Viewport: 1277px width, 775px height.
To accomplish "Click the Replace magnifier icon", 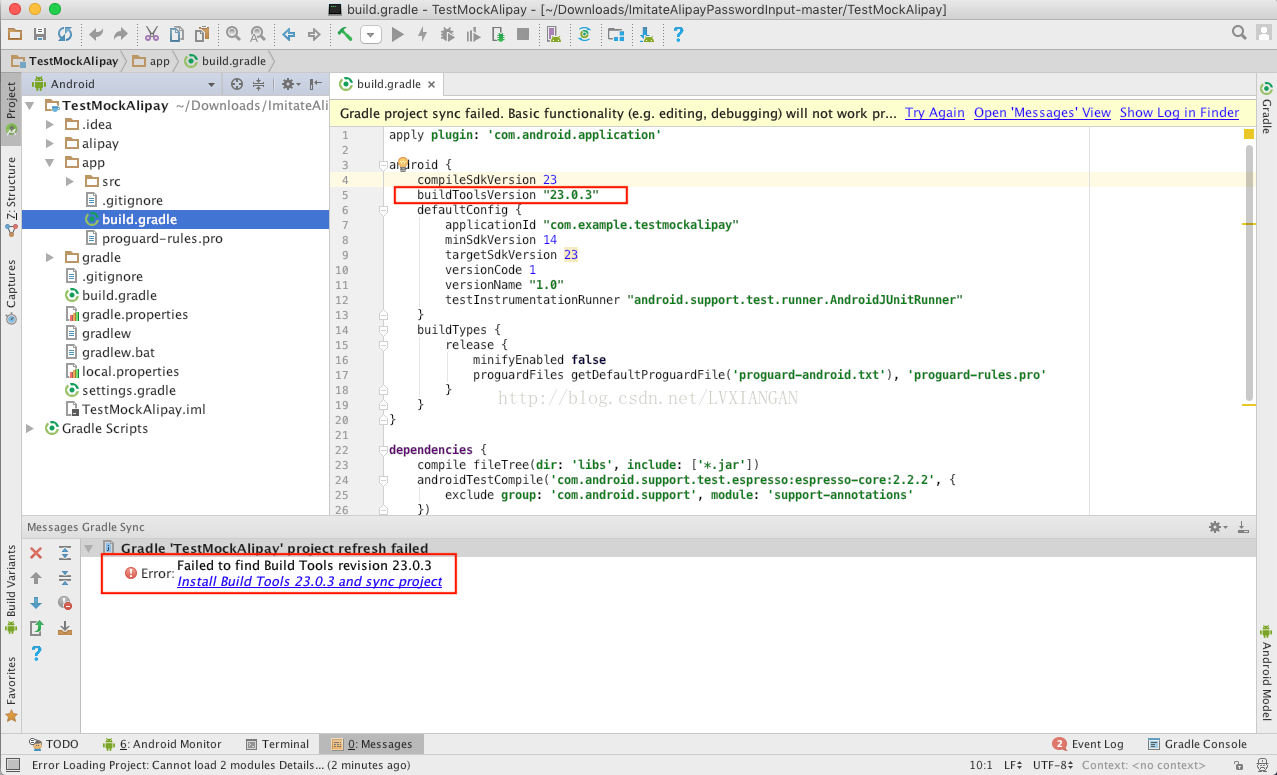I will (258, 34).
